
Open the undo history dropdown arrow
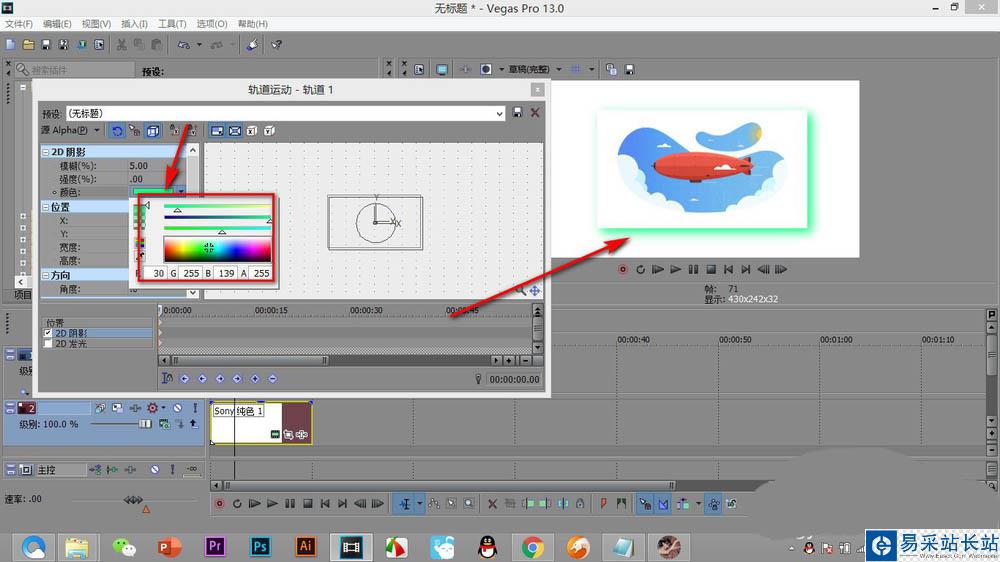pyautogui.click(x=199, y=45)
